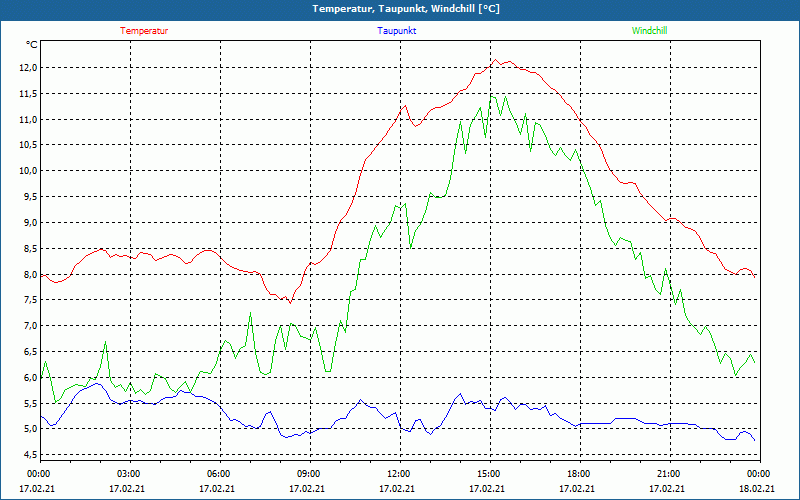Image resolution: width=800 pixels, height=500 pixels.
Task: Click the green windchill curve's highest peak
Action: (x=492, y=96)
